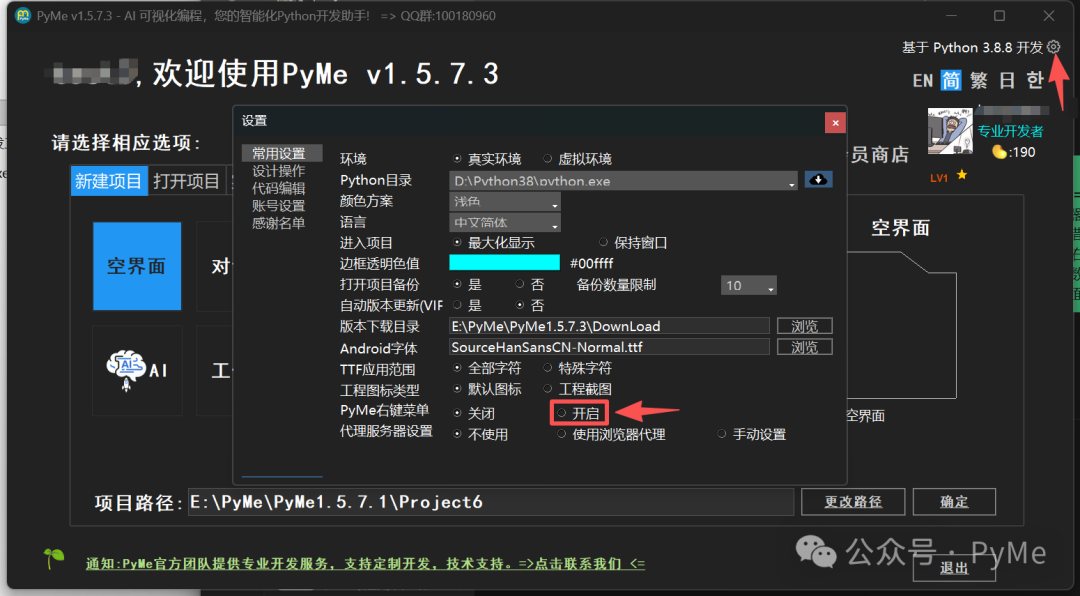The width and height of the screenshot is (1080, 596).
Task: Open settings via gear icon near Python version
Action: 1053,47
